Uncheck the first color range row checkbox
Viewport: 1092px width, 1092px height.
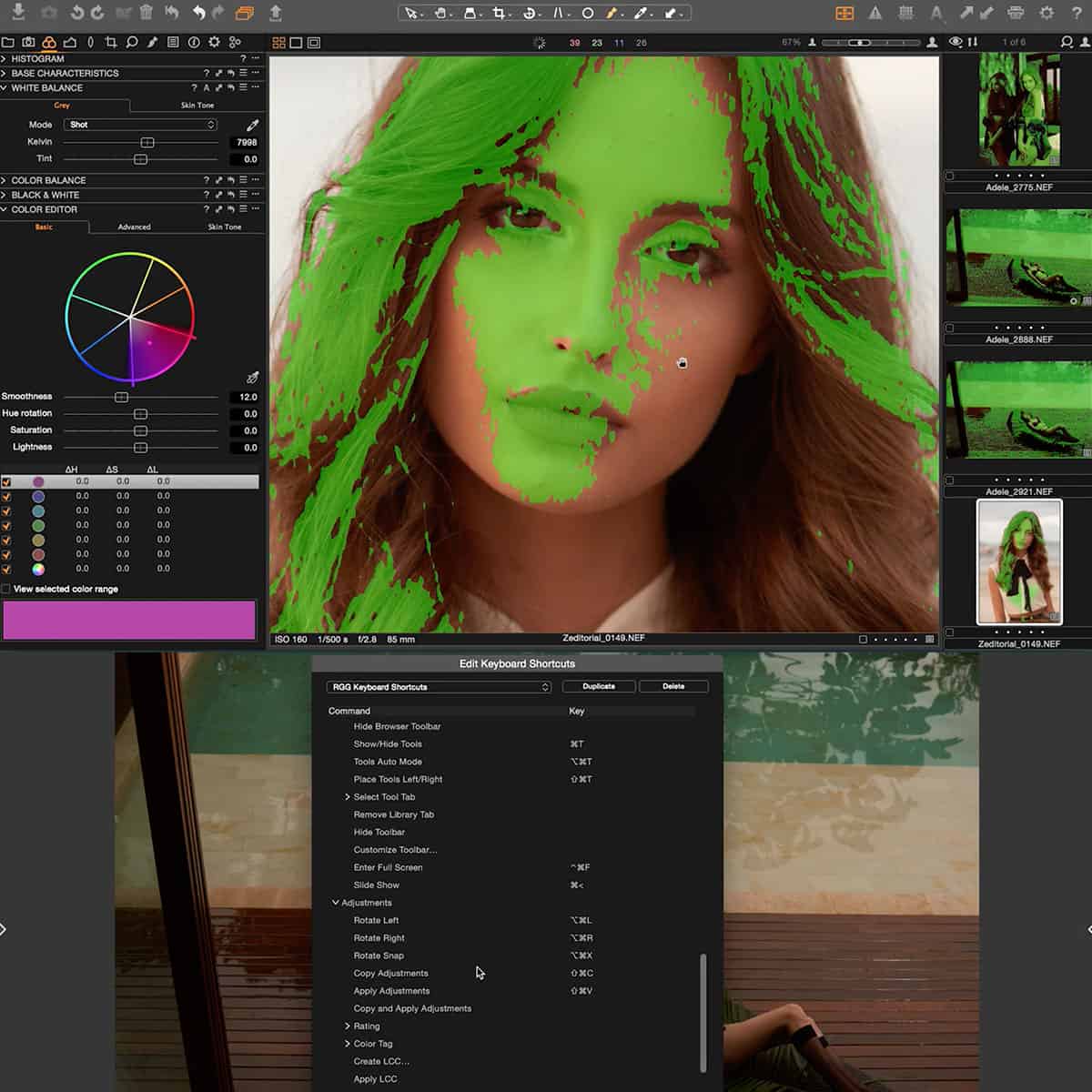(7, 480)
